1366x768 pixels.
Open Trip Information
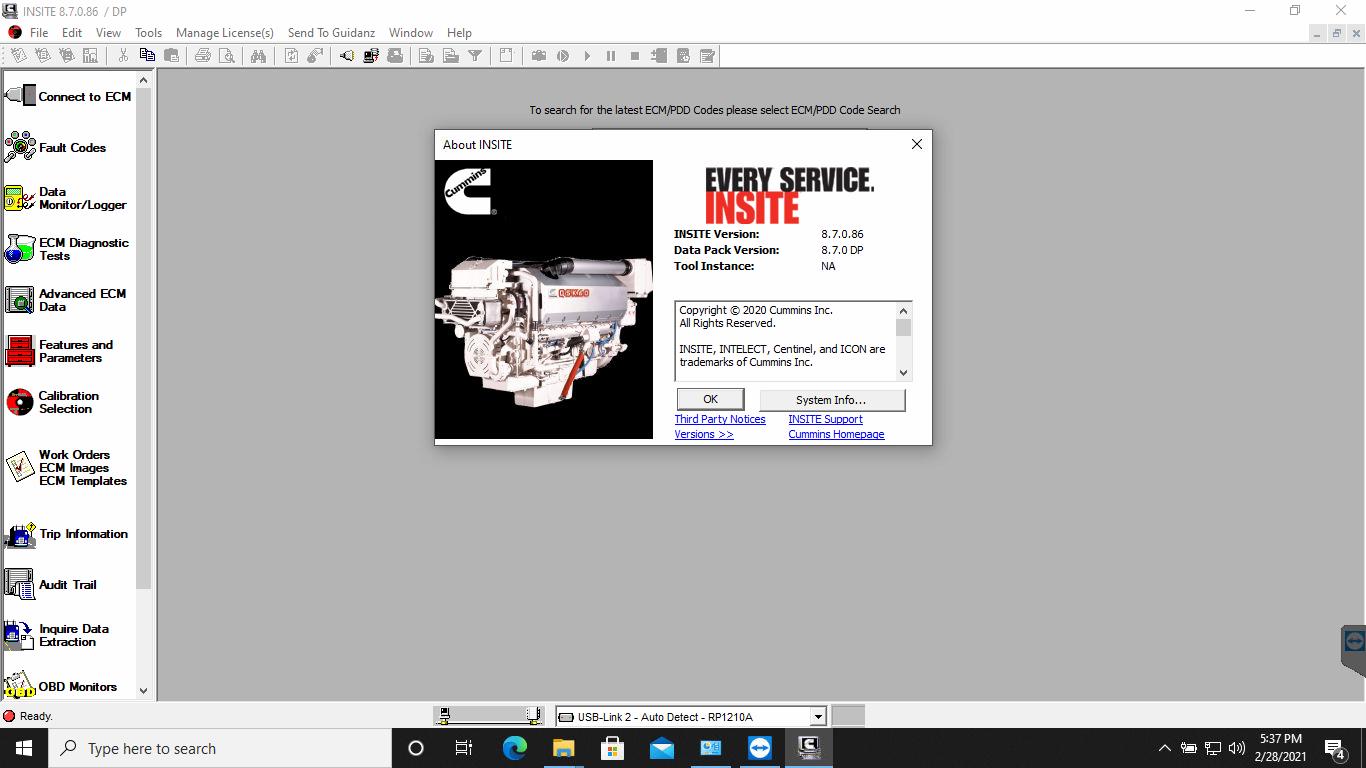(66, 534)
